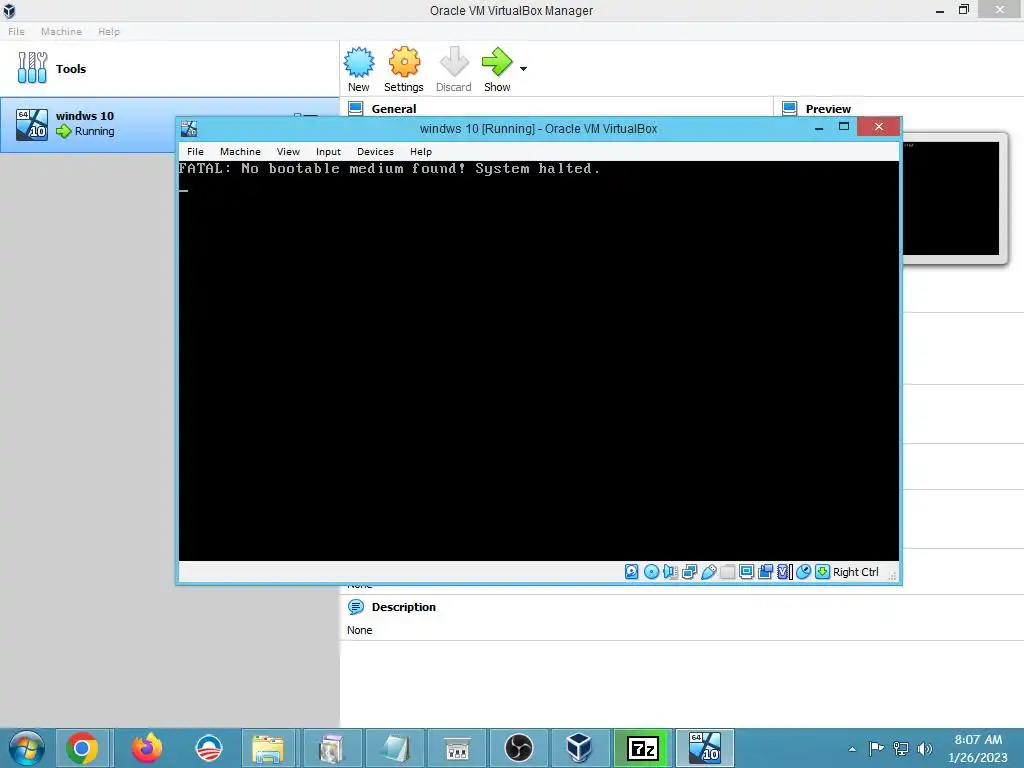Click the audio status icon
The height and width of the screenshot is (768, 1024).
pyautogui.click(x=670, y=572)
